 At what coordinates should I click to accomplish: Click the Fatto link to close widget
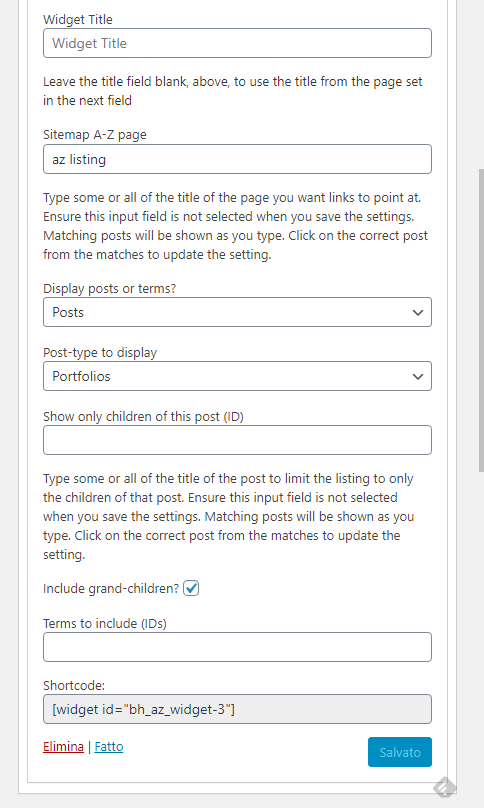point(109,747)
